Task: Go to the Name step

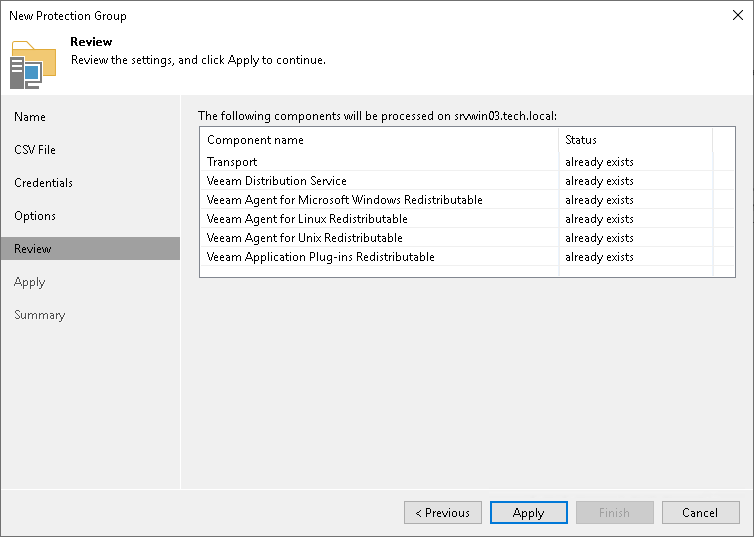Action: [30, 117]
